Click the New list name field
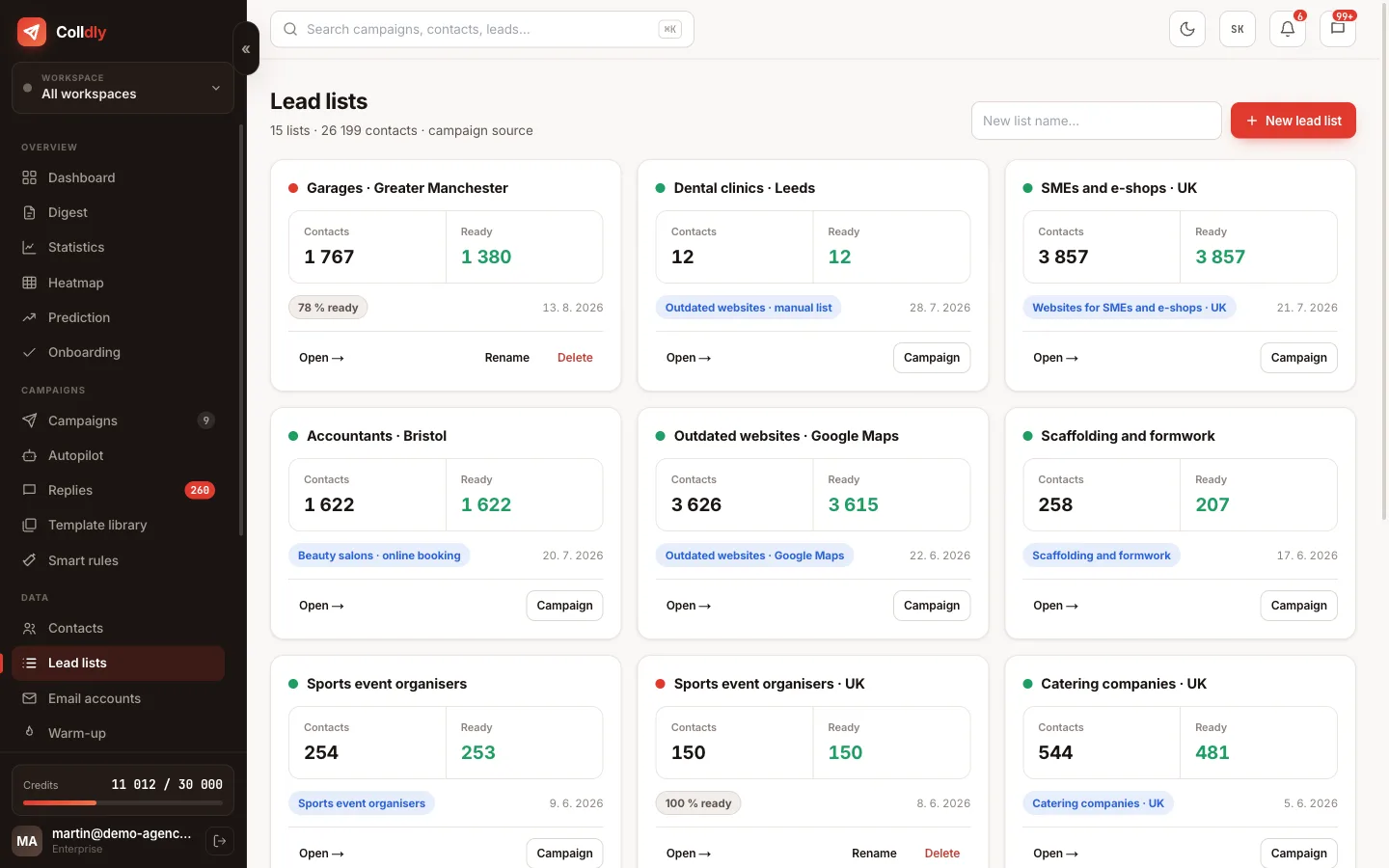This screenshot has width=1389, height=868. click(1097, 121)
